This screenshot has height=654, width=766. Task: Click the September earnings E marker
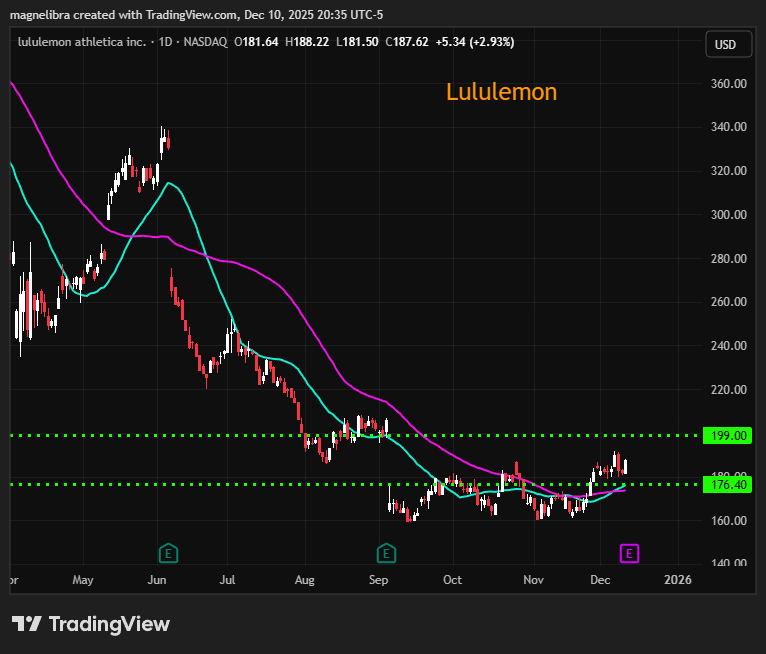pyautogui.click(x=386, y=553)
